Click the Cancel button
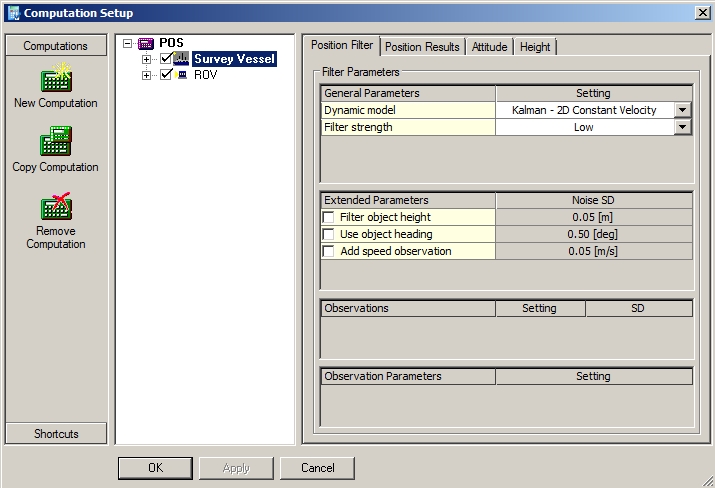Image resolution: width=715 pixels, height=488 pixels. (x=317, y=468)
